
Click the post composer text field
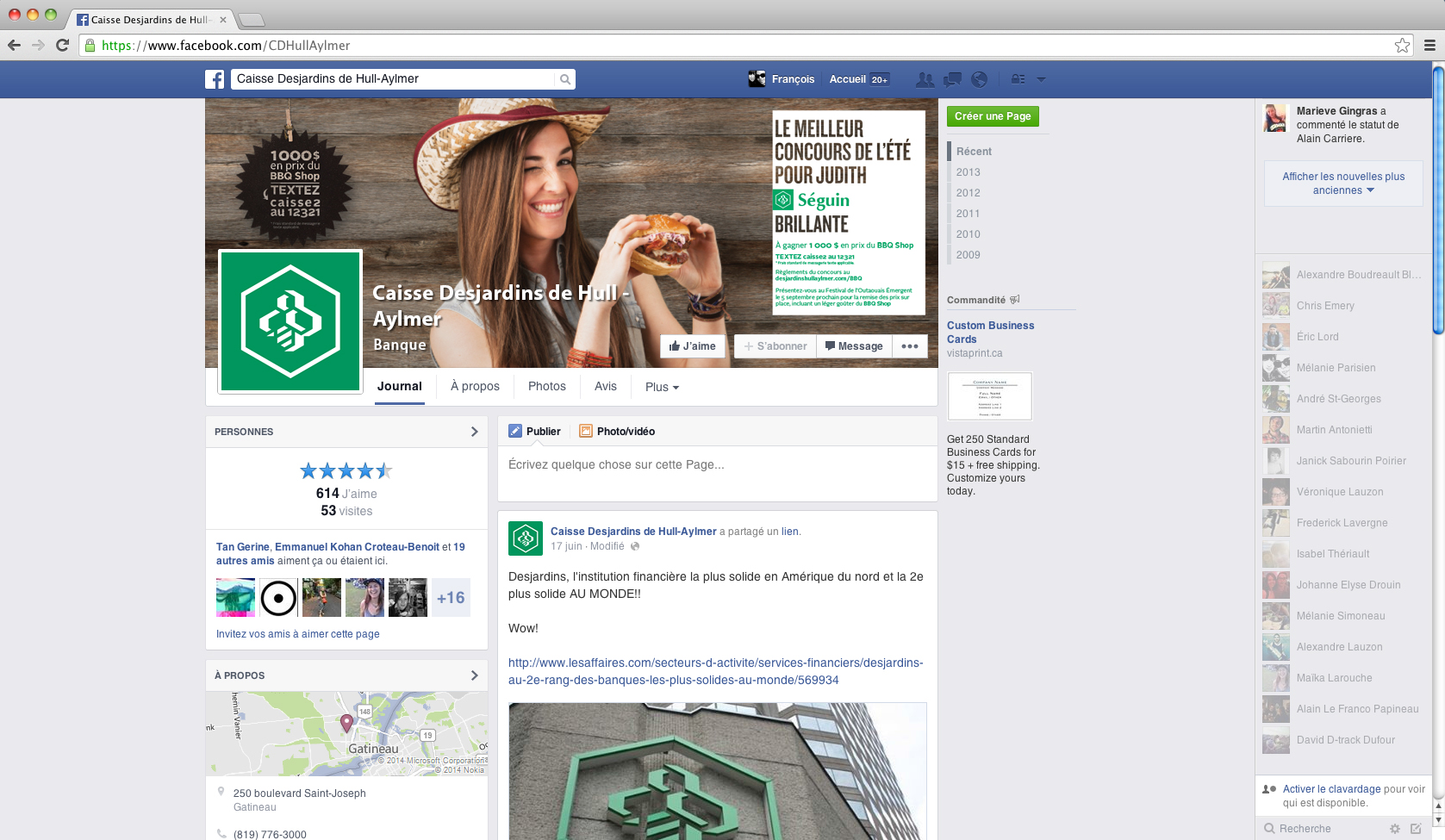pyautogui.click(x=717, y=473)
